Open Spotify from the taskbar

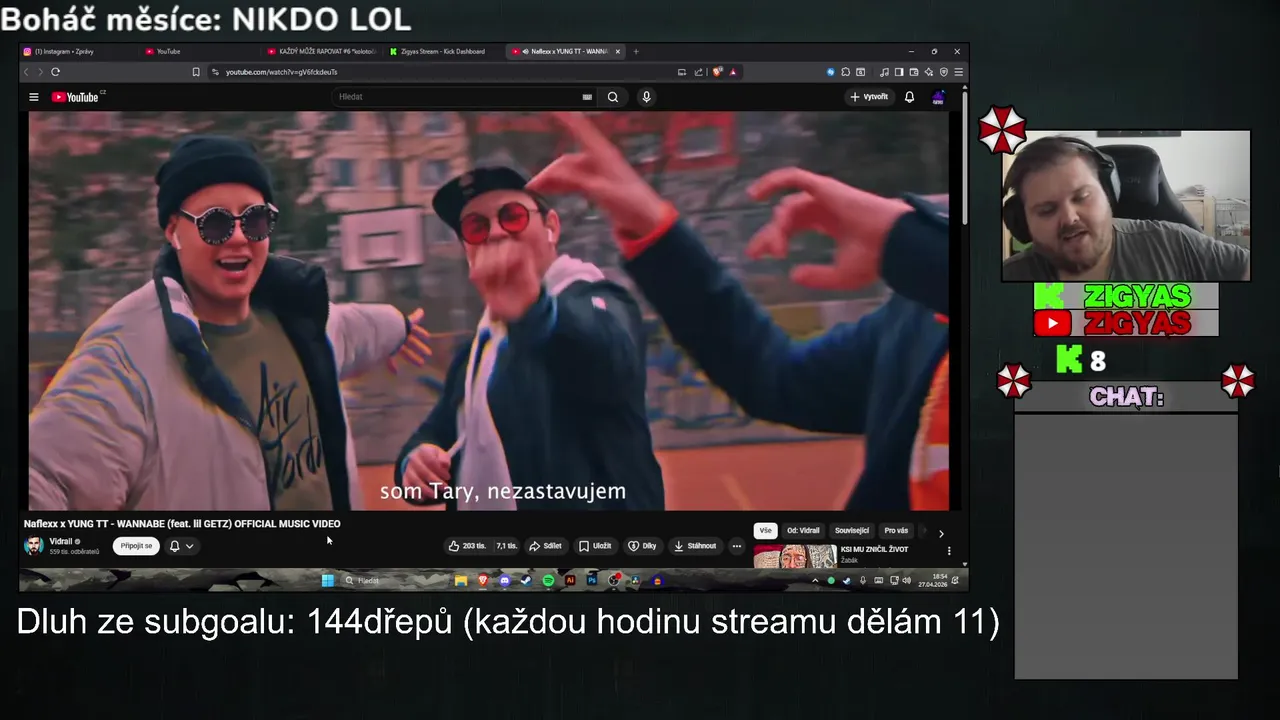548,580
